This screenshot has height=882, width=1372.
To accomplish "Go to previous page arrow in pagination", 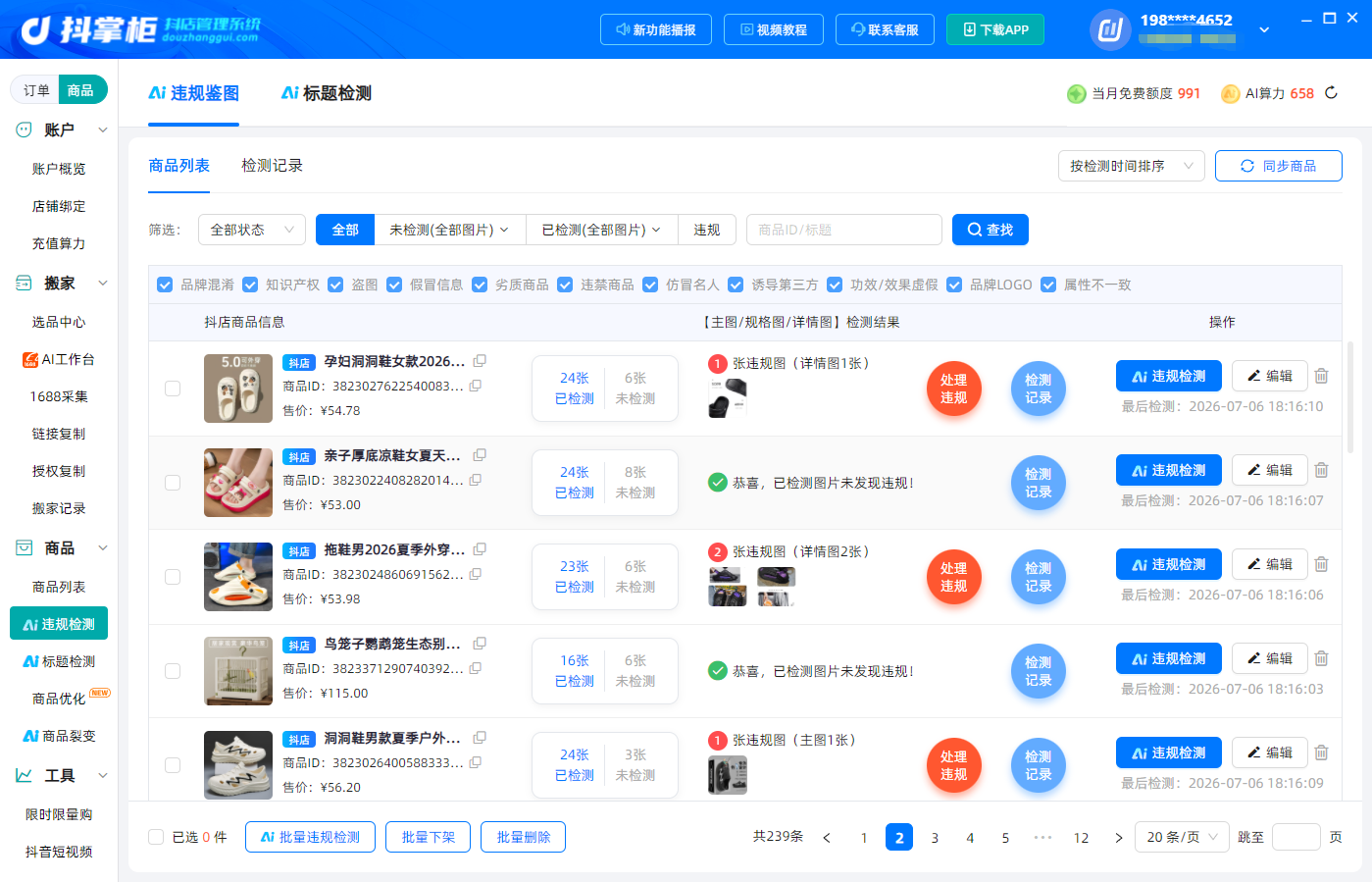I will 827,838.
